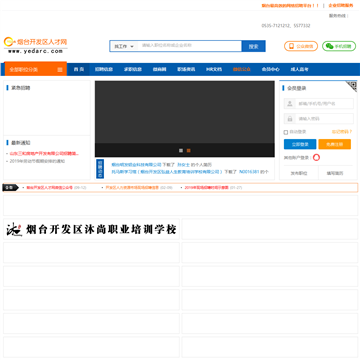Click the orange 公众微信 phone button
This screenshot has height=360, width=360.
[x=301, y=46]
